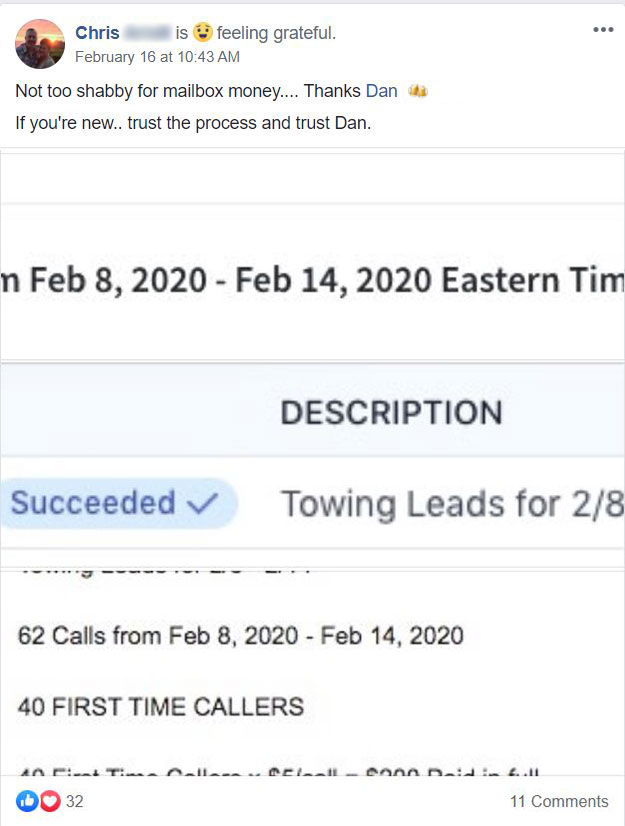The height and width of the screenshot is (826, 625).
Task: View the 32 reactions count
Action: (x=74, y=801)
